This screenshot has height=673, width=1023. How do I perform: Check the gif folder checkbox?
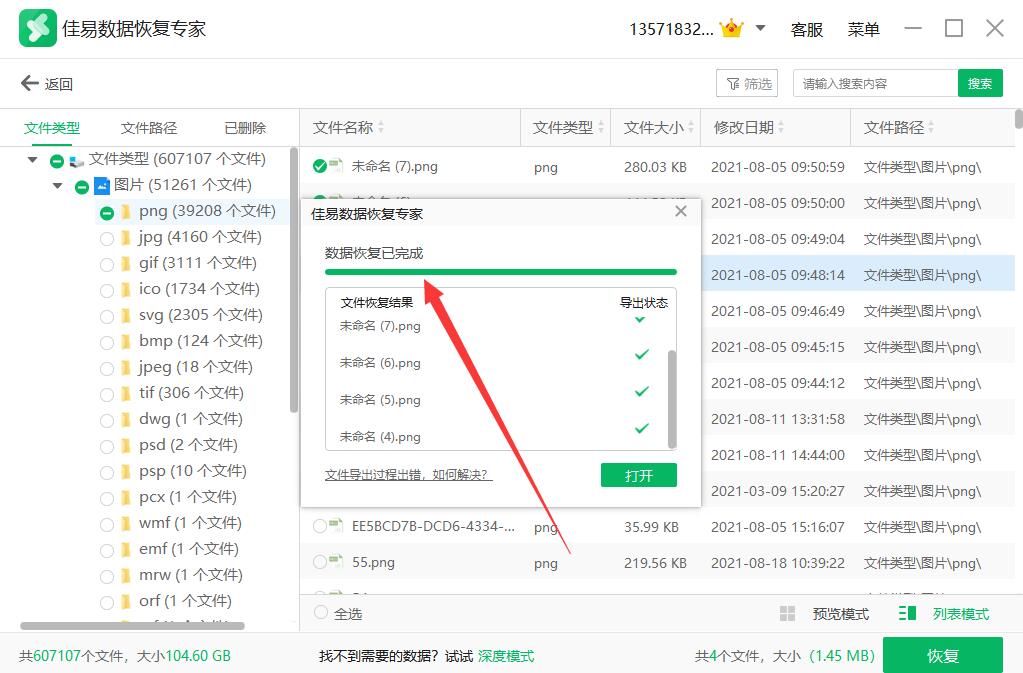[x=107, y=265]
